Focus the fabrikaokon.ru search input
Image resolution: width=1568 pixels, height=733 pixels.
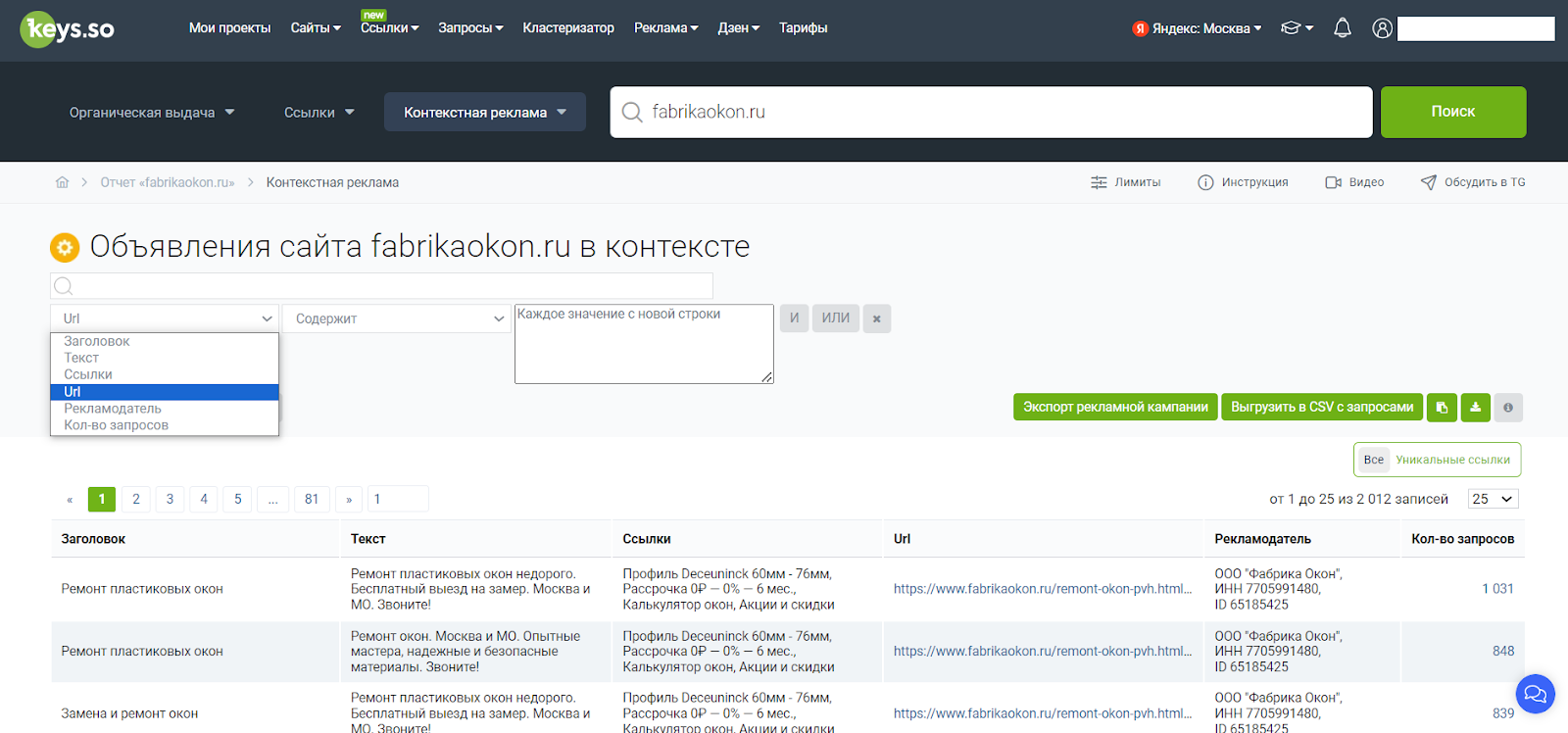(990, 112)
